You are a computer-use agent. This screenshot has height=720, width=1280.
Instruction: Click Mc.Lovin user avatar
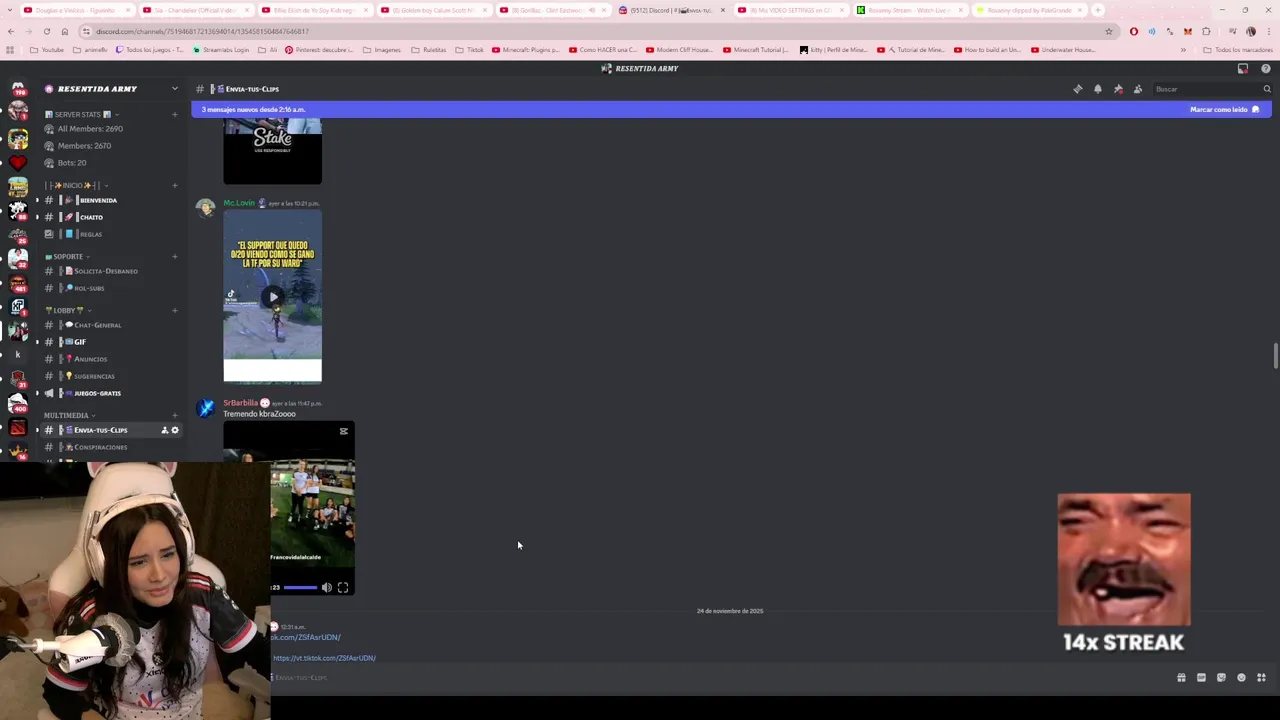[x=206, y=208]
